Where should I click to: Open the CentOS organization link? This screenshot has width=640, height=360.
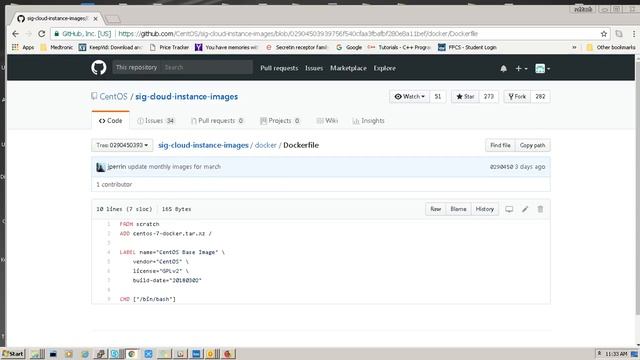coord(113,97)
